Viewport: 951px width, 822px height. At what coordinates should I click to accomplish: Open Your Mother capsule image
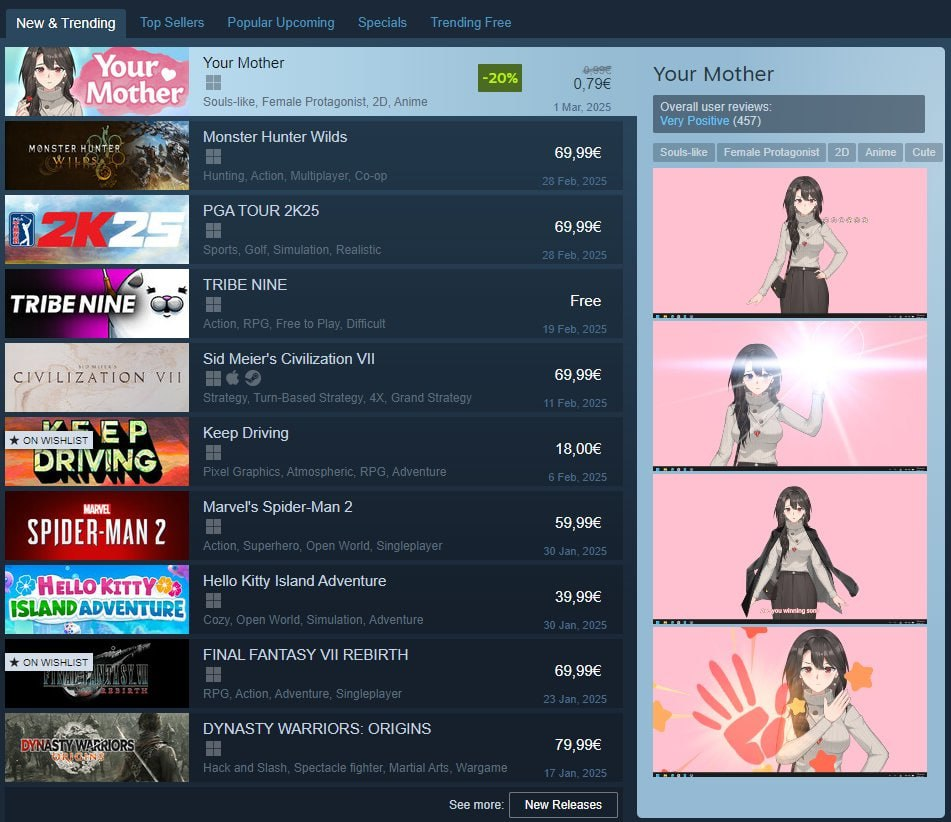97,81
